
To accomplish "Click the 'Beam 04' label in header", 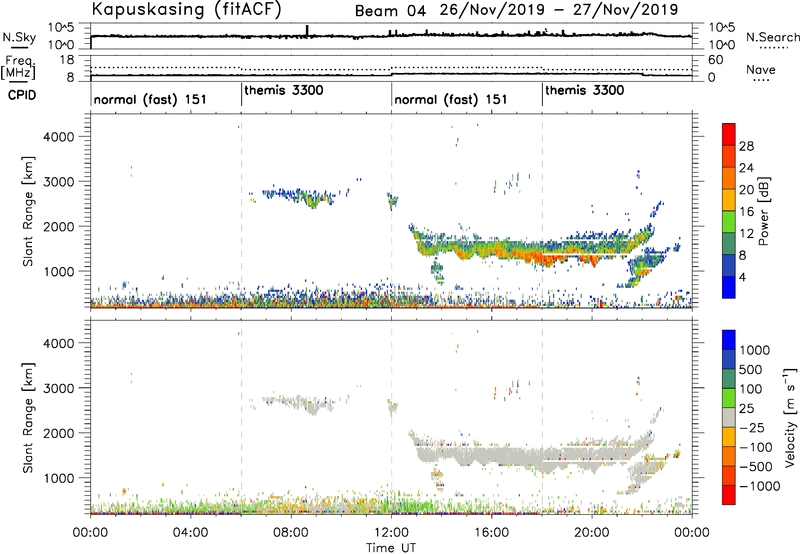I will pos(390,11).
